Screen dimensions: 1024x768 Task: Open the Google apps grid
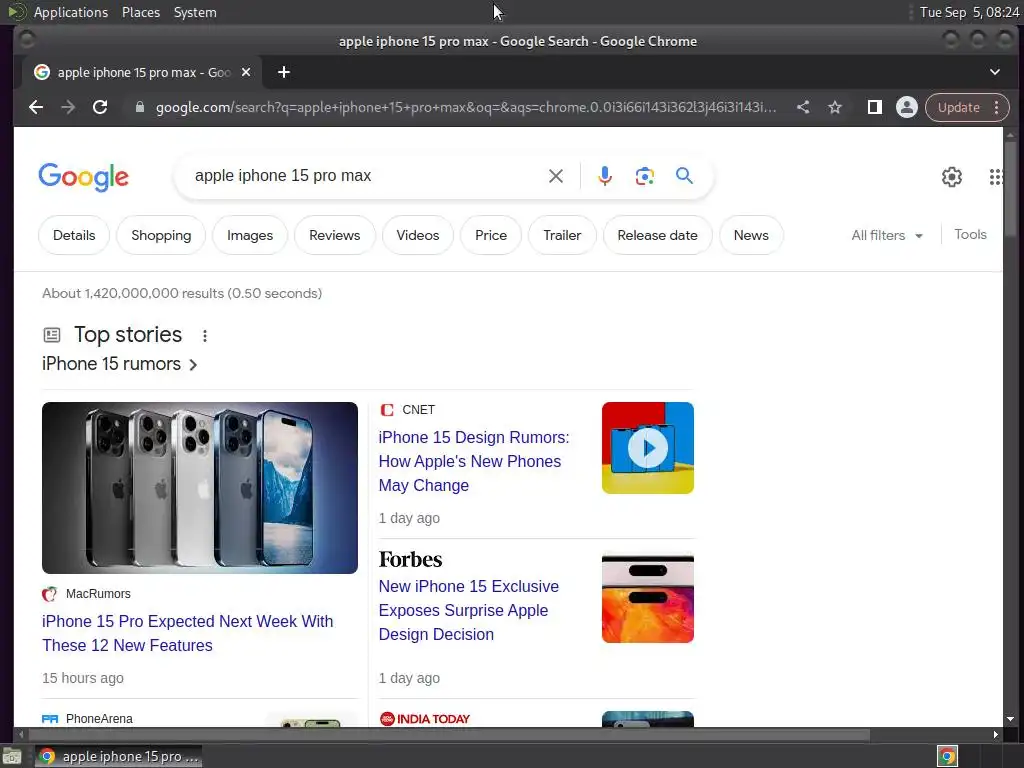tap(995, 176)
